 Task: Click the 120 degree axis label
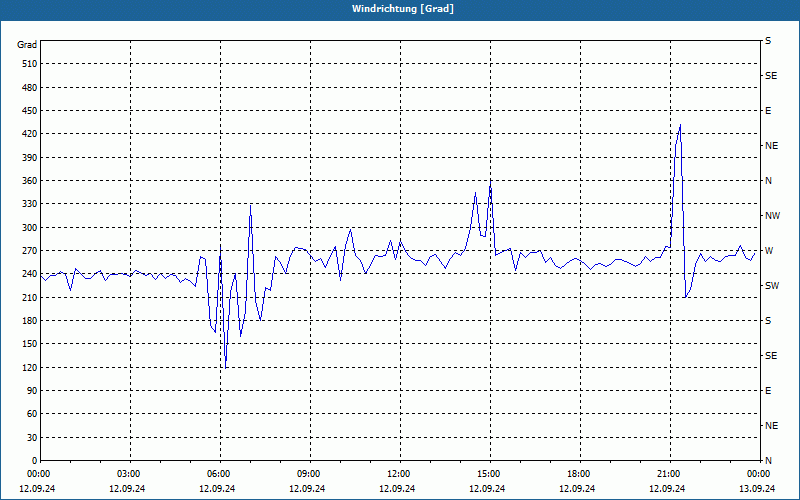point(30,367)
